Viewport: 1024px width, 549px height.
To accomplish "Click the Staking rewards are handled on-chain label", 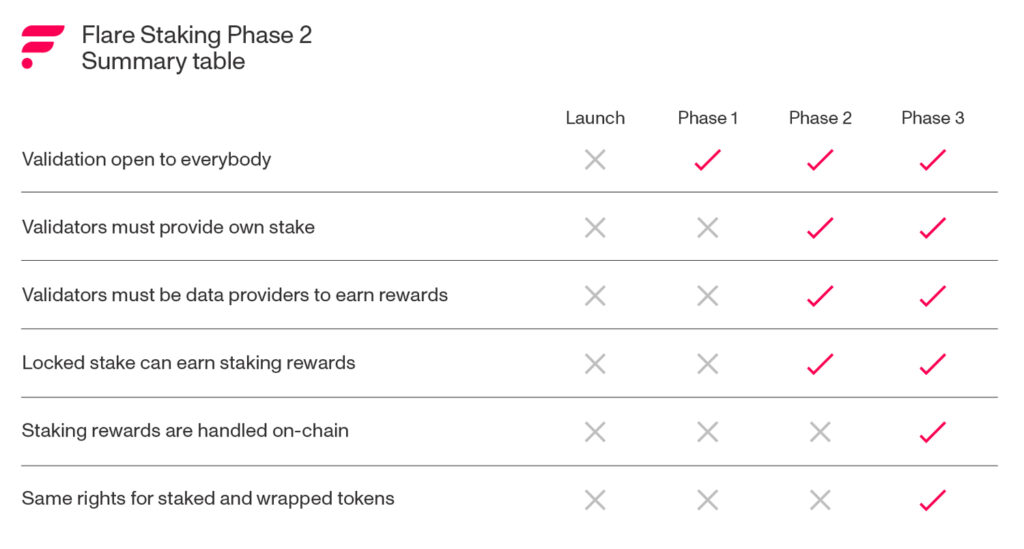I will (x=185, y=431).
